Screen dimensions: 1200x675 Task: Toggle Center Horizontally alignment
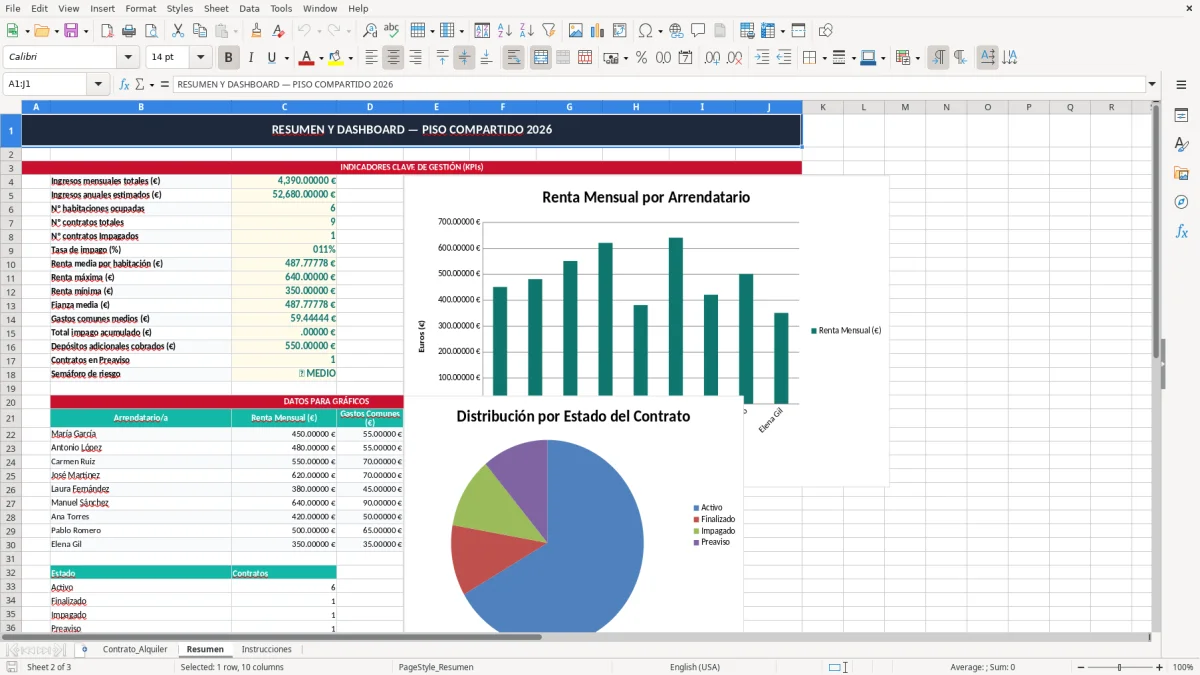point(393,58)
